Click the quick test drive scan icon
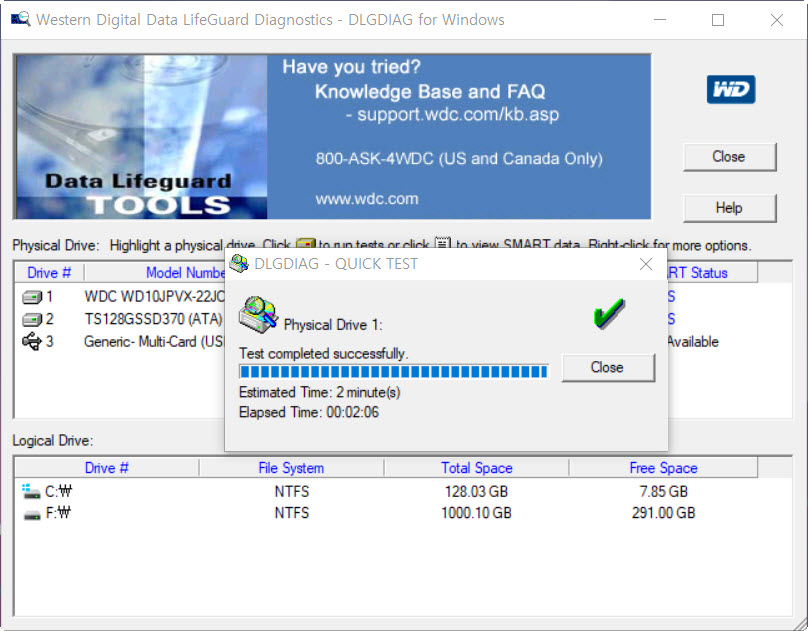The width and height of the screenshot is (808, 631). [x=258, y=314]
